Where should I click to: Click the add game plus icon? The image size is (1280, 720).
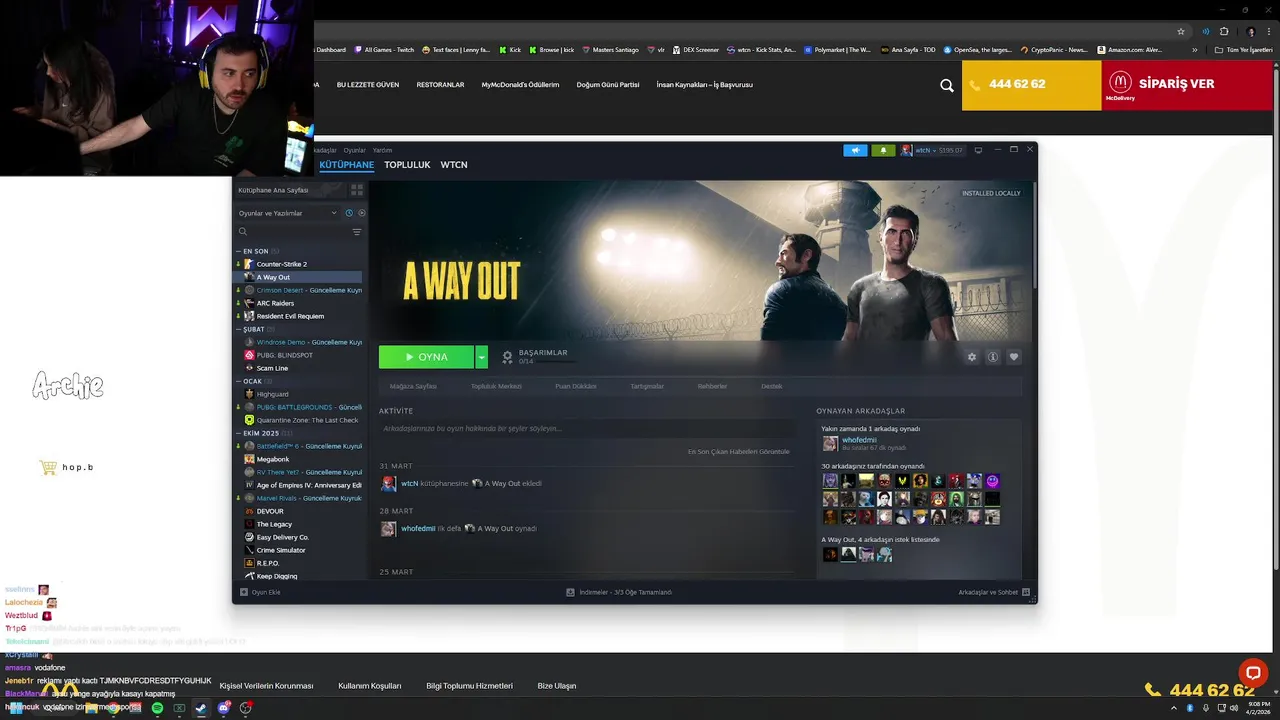pyautogui.click(x=243, y=592)
